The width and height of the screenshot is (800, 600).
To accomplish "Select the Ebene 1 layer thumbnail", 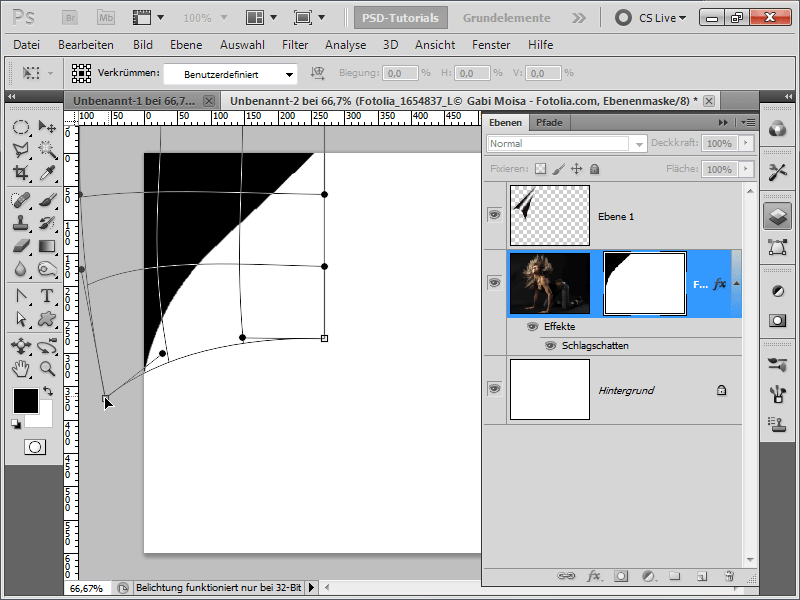I will (x=550, y=215).
